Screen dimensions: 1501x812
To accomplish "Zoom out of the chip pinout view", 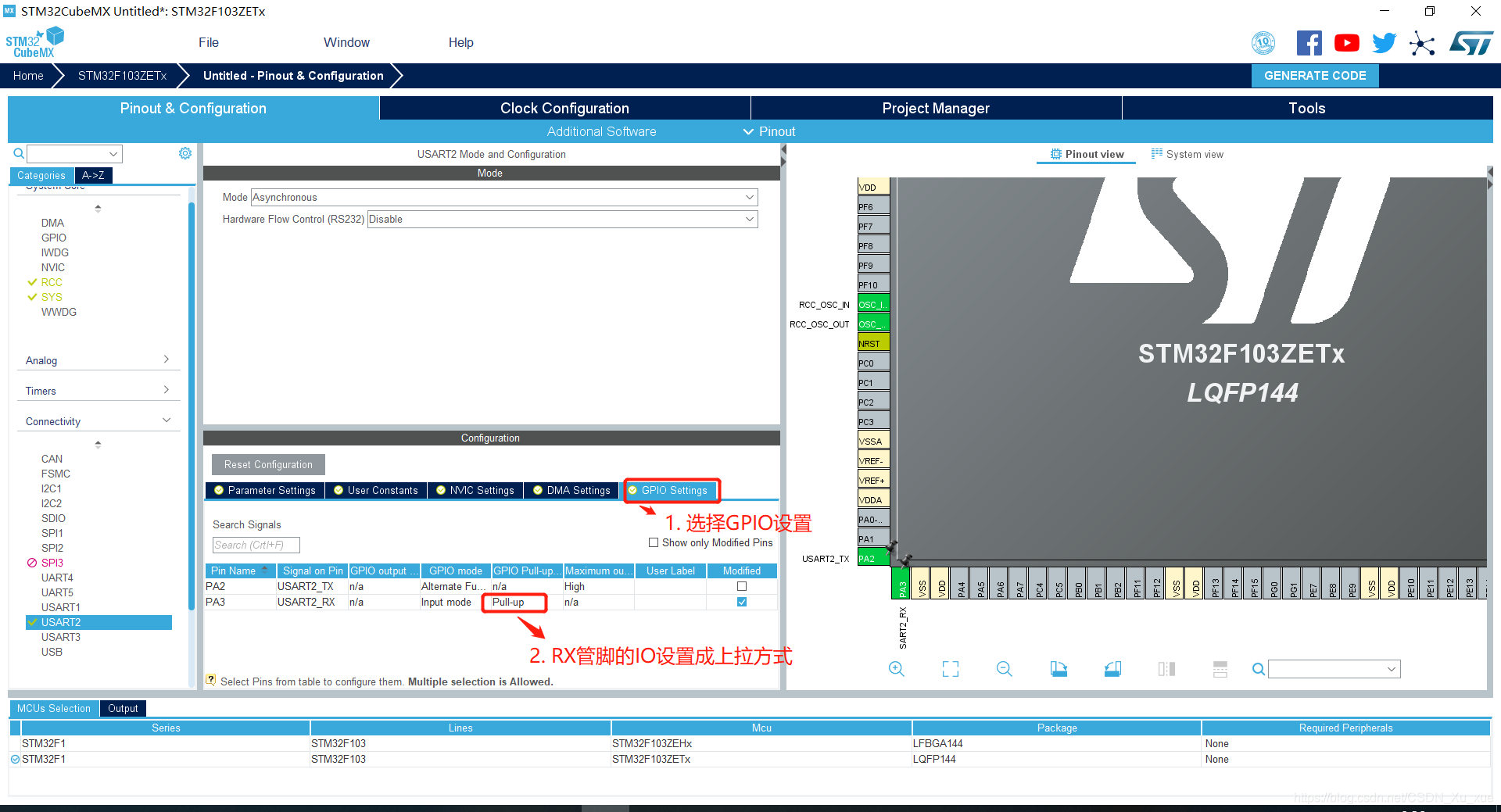I will (1005, 669).
